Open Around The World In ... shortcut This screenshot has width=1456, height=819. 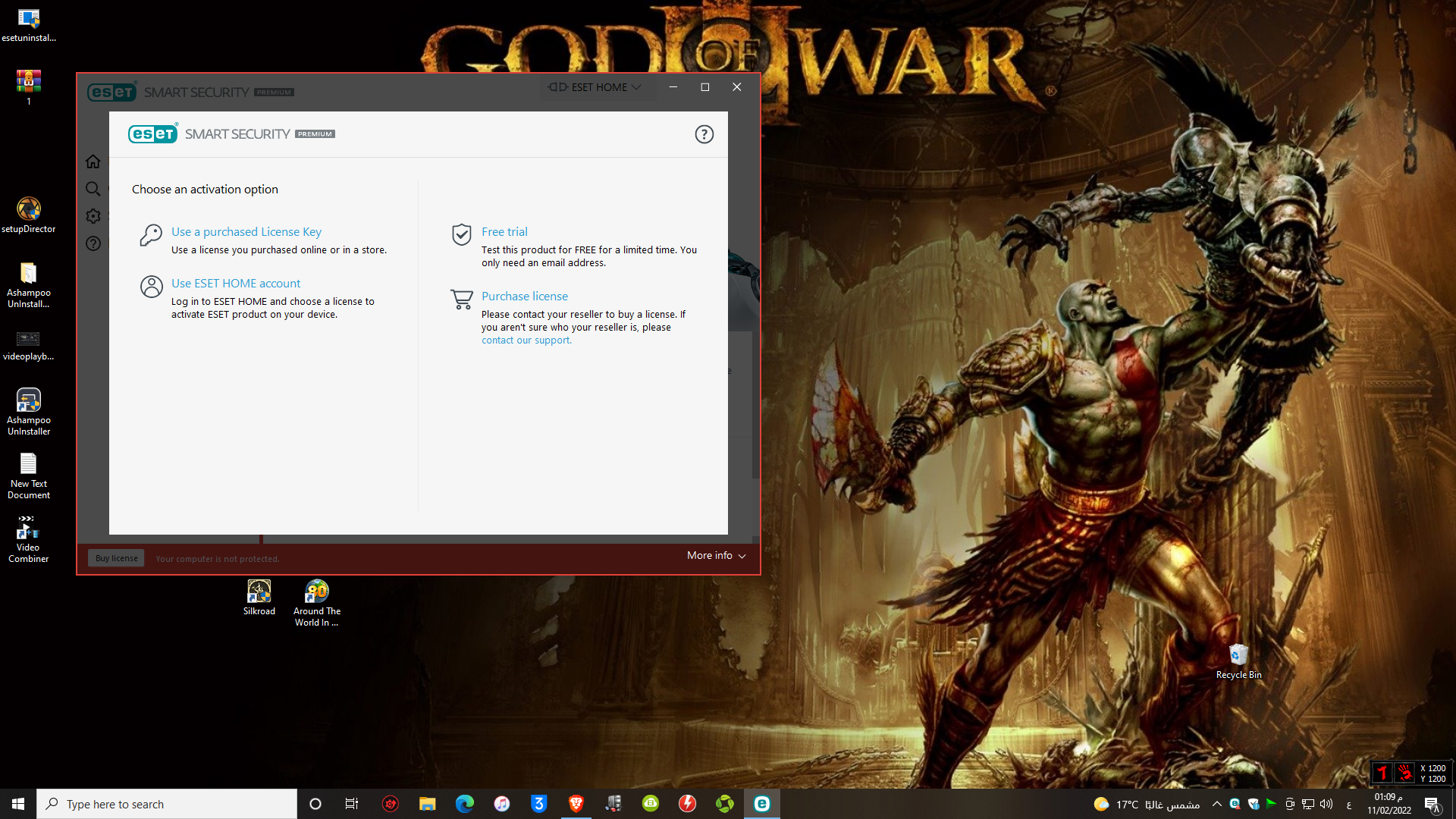[x=317, y=604]
